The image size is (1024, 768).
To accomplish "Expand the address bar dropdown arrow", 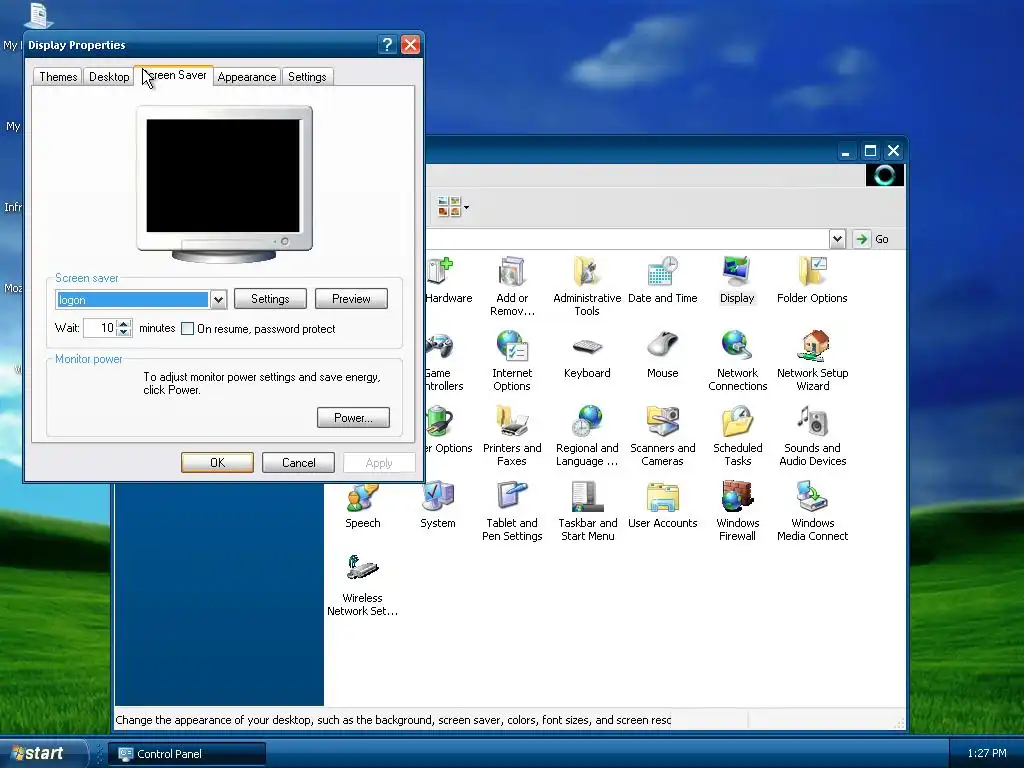I will [x=838, y=239].
